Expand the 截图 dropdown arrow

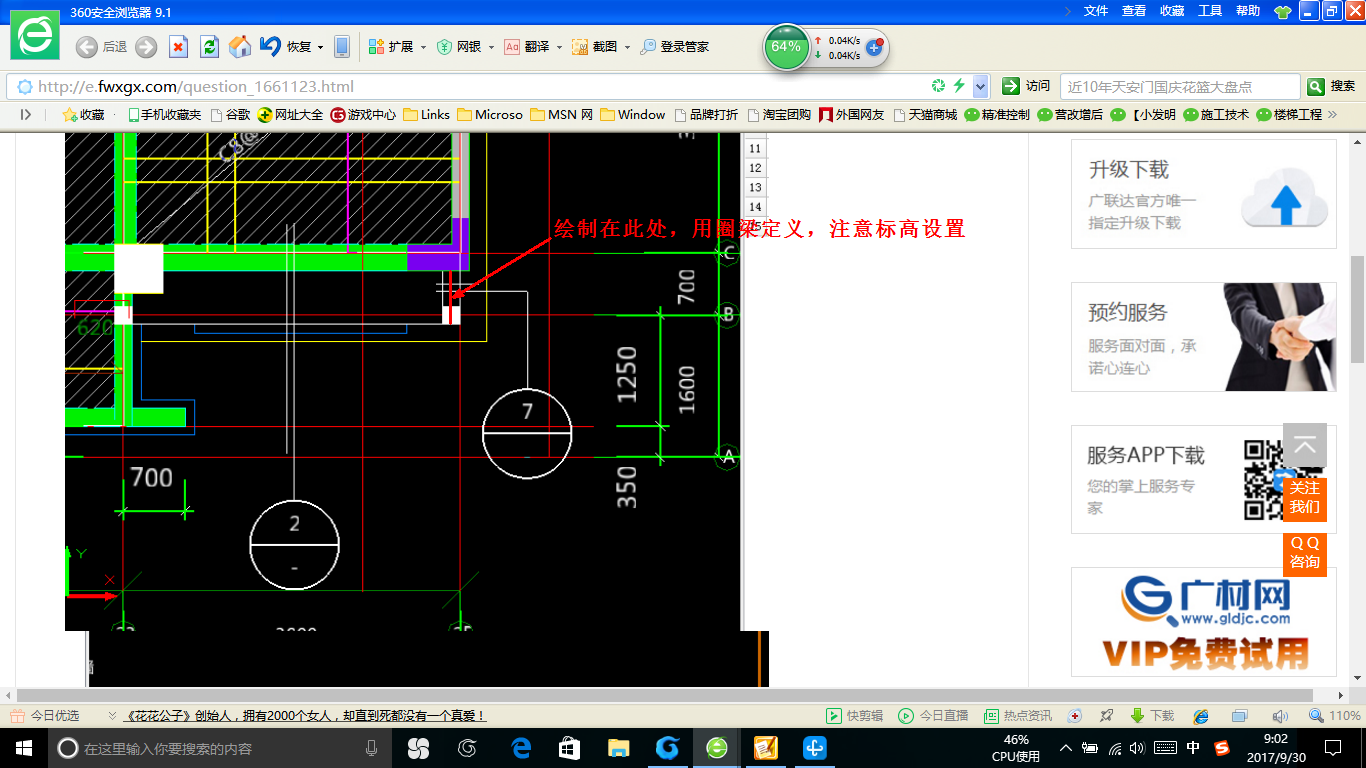[x=627, y=47]
